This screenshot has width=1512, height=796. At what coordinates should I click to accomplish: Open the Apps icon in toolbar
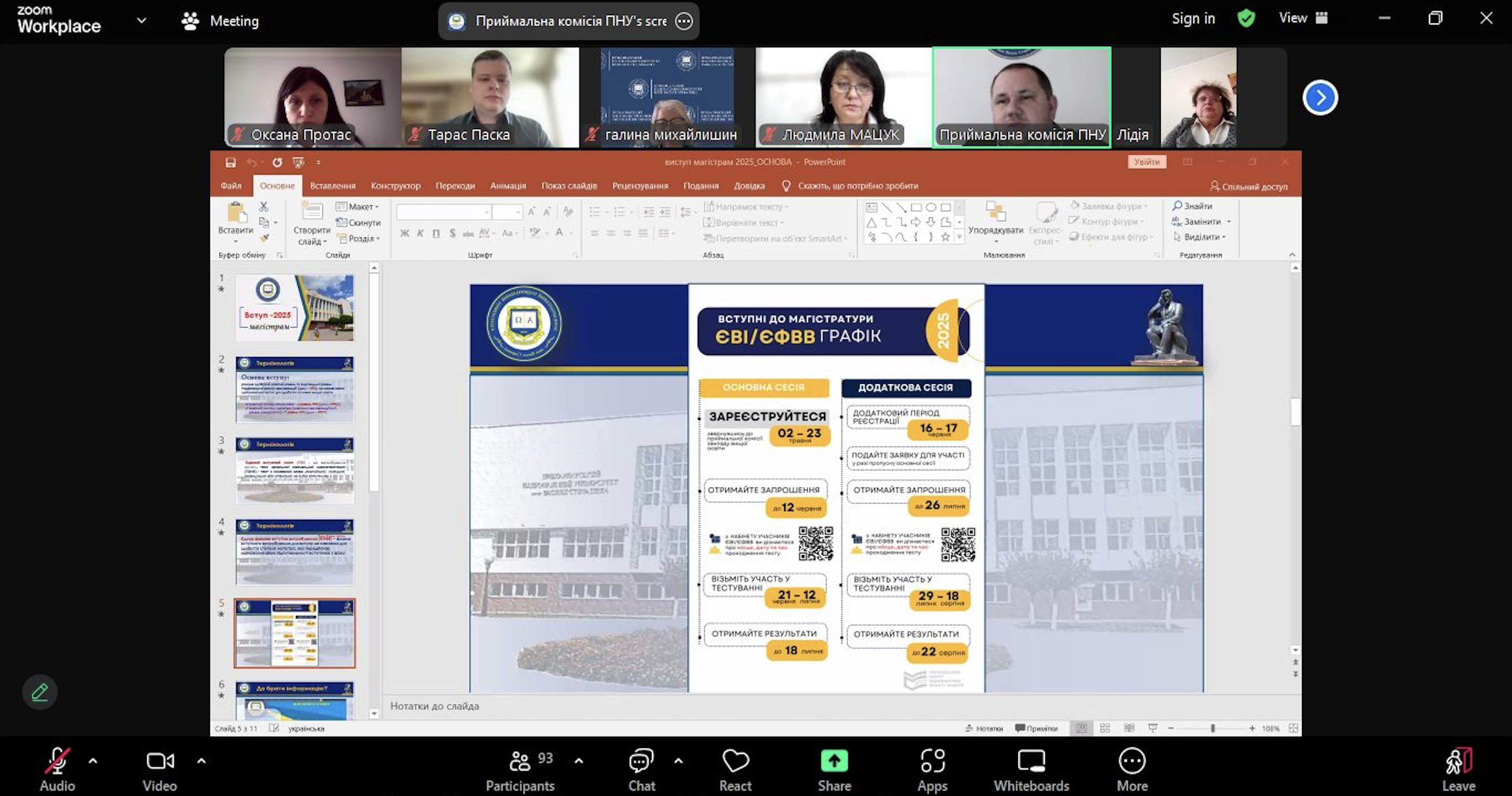(x=932, y=761)
